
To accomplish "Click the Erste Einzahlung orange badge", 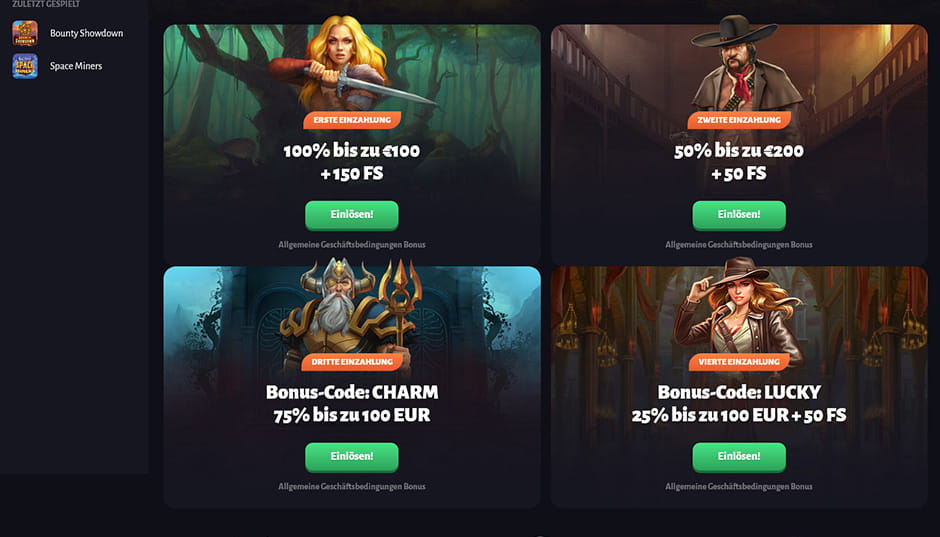I will 352,120.
